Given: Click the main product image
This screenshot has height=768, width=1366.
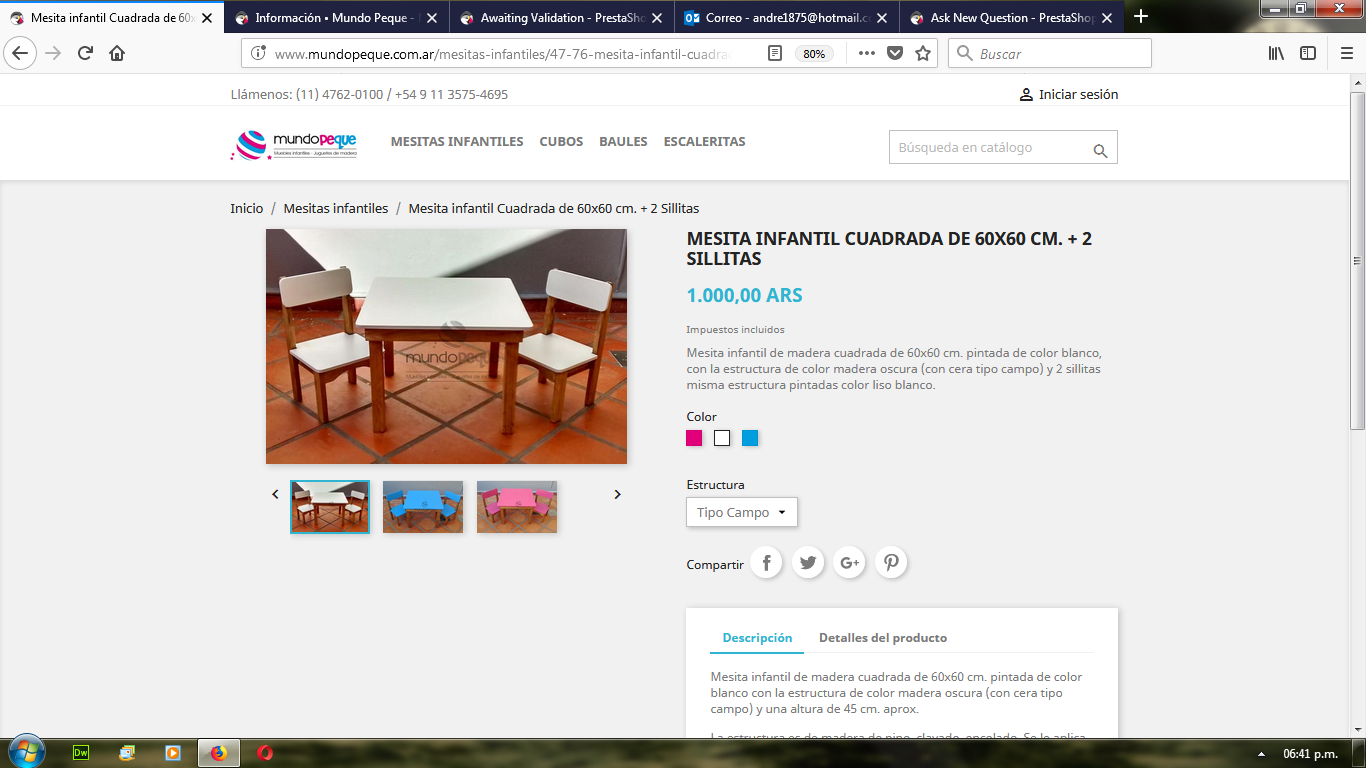Looking at the screenshot, I should [x=446, y=346].
